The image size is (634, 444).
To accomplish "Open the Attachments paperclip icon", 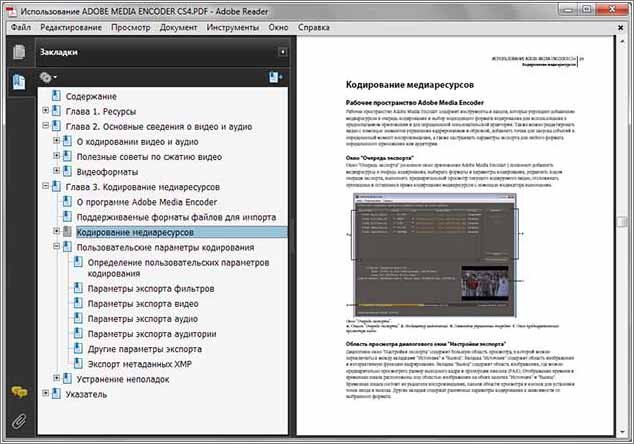I will point(19,421).
